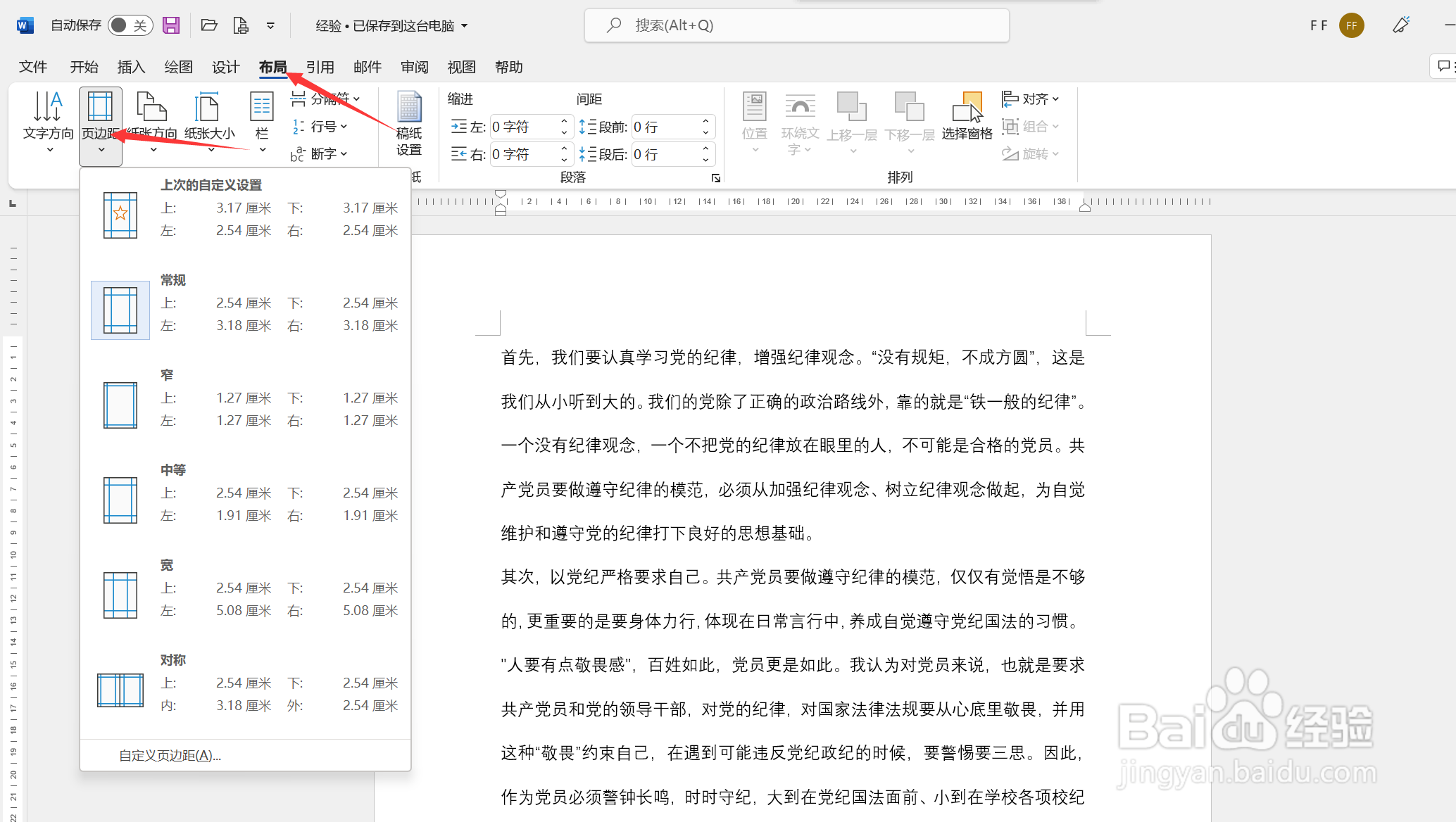The height and width of the screenshot is (822, 1456).
Task: Click the ruler tab selector corner icon
Action: 13,204
